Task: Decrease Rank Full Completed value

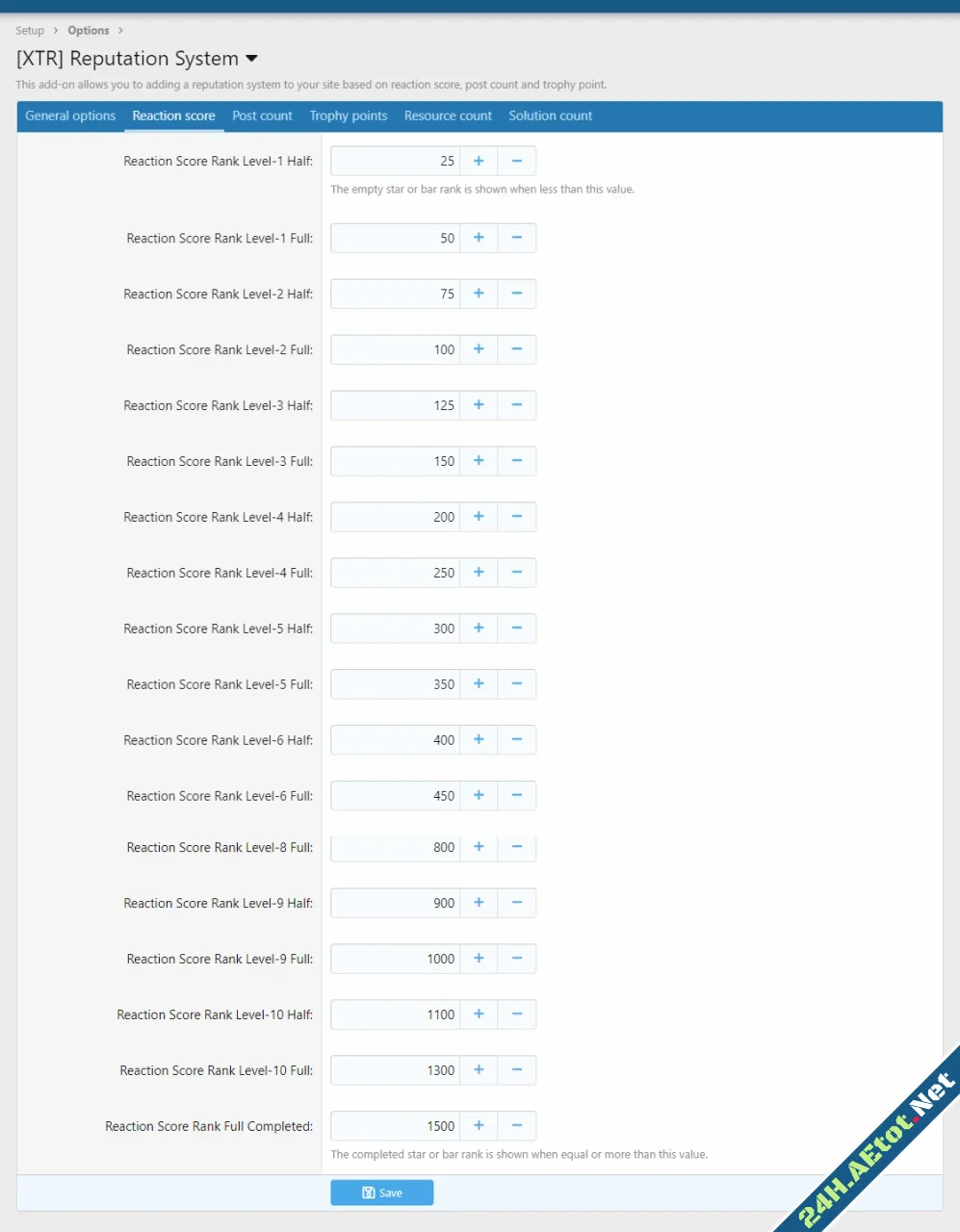Action: 517,1126
